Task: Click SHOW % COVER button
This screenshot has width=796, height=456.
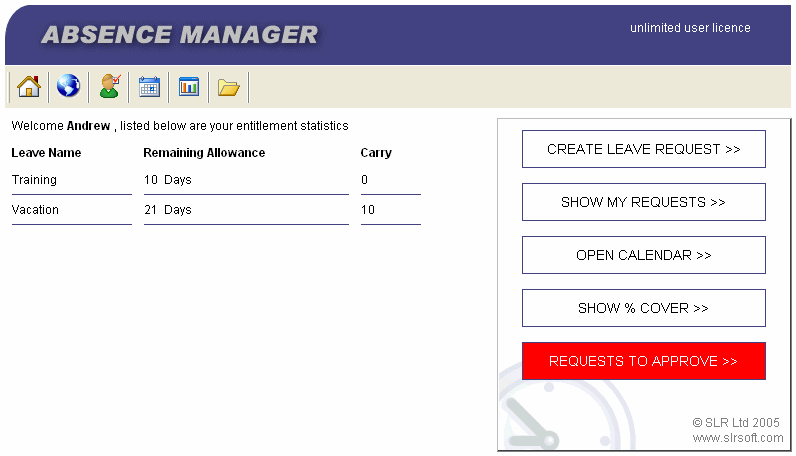Action: tap(644, 308)
